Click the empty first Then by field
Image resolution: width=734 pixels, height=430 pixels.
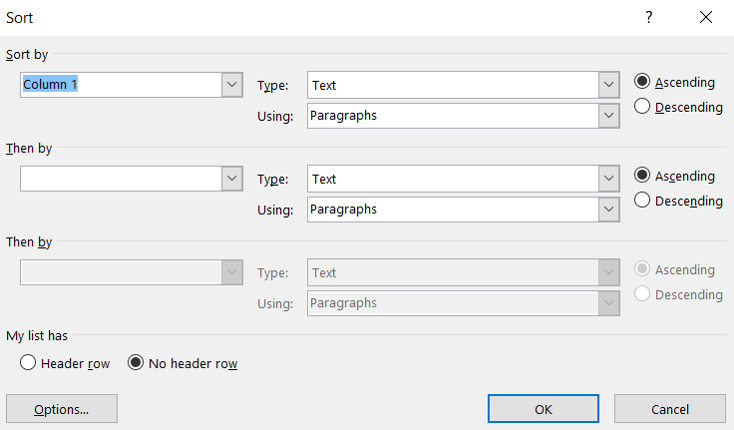pyautogui.click(x=121, y=178)
